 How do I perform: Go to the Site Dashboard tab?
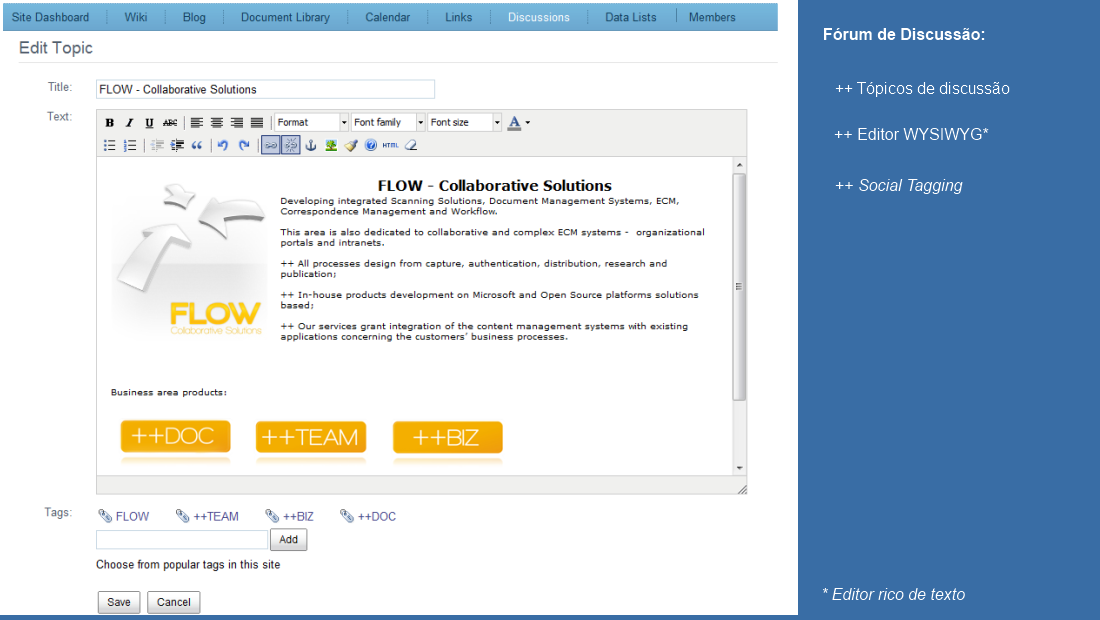[51, 17]
